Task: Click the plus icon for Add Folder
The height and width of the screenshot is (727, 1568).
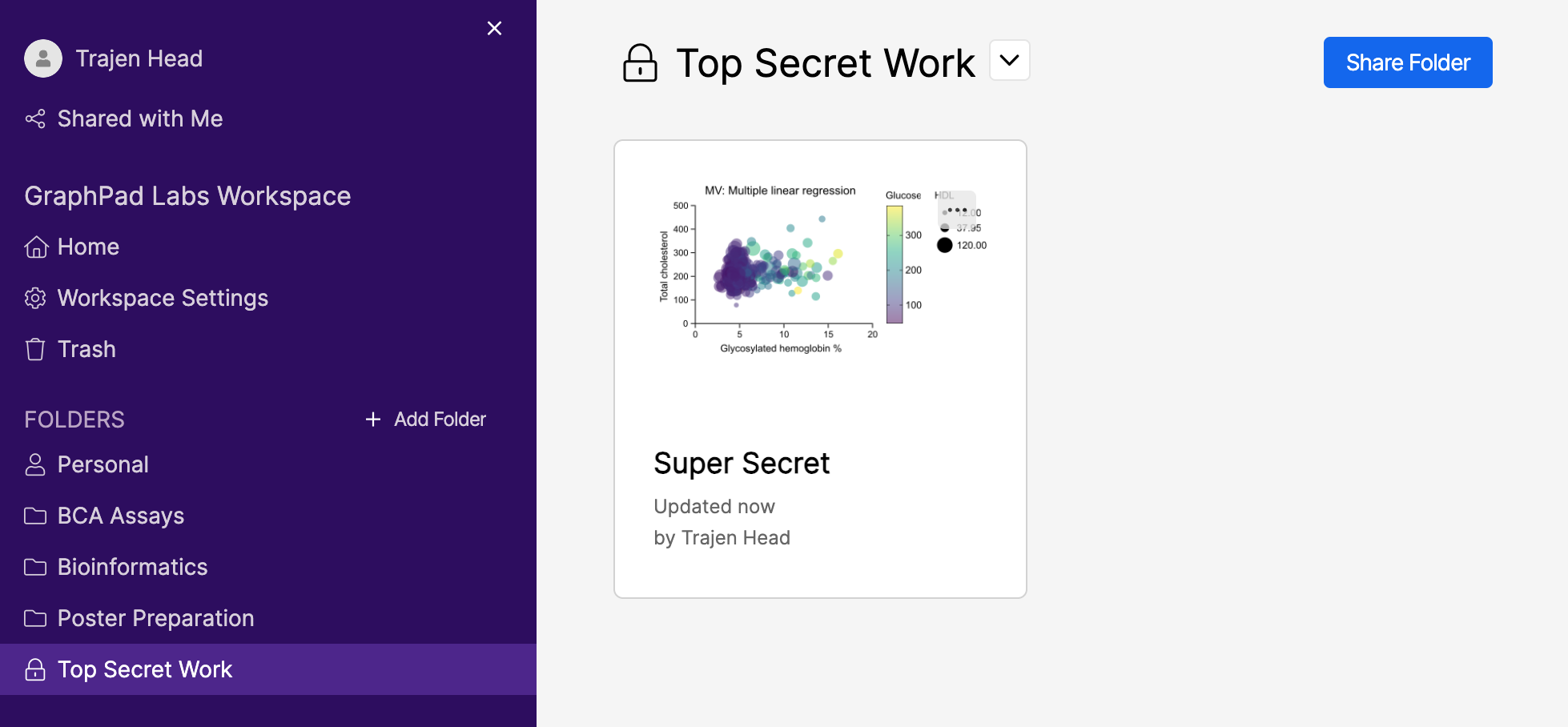Action: pyautogui.click(x=372, y=420)
